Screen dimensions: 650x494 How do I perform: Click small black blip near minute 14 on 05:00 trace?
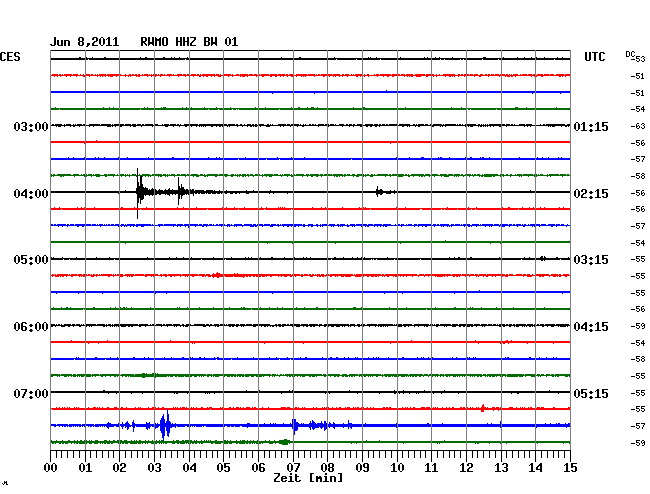pyautogui.click(x=543, y=259)
